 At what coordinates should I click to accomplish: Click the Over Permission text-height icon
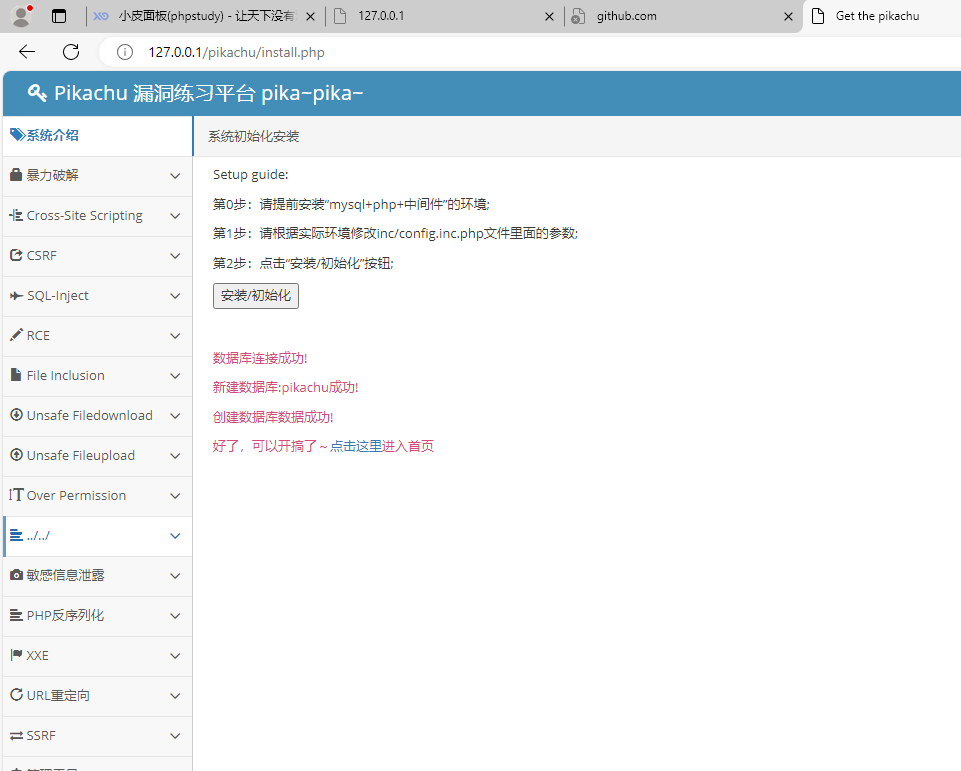pos(17,495)
